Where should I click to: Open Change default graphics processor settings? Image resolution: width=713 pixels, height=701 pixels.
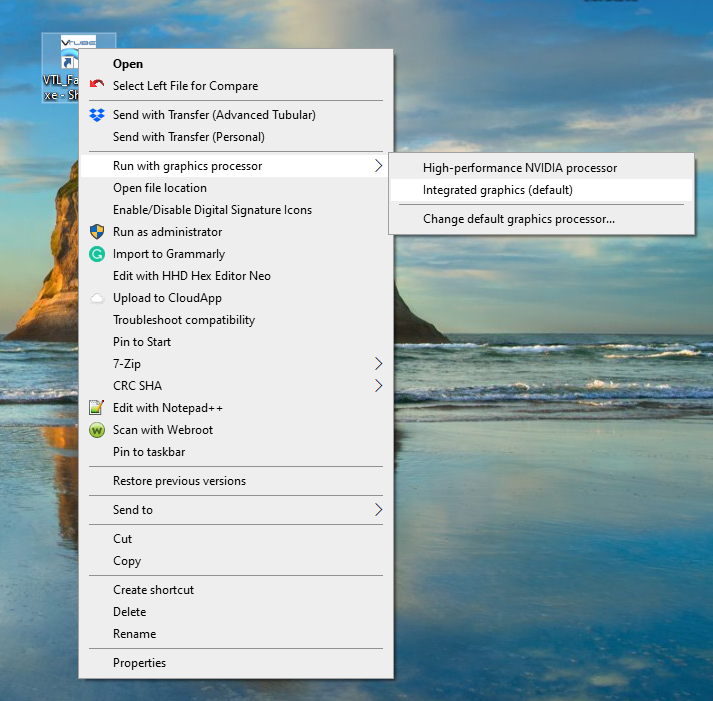pos(519,219)
